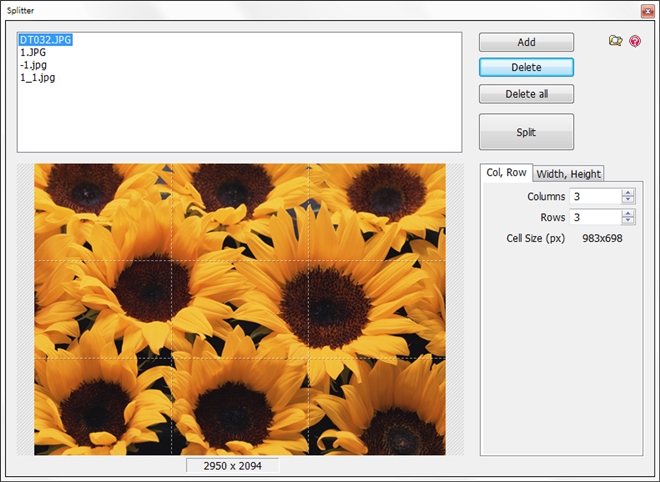Start splitting with the Split button
The height and width of the screenshot is (482, 660).
point(526,132)
